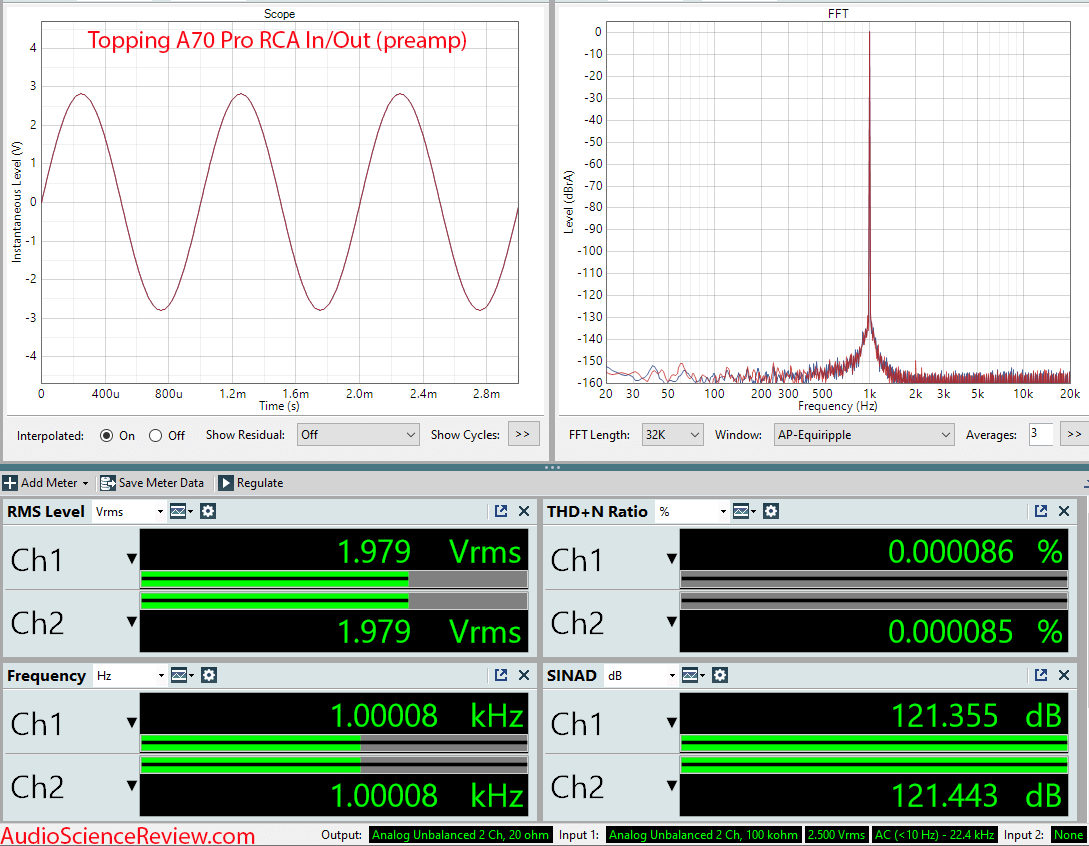Open settings gear in RMS Level meter
This screenshot has height=846, width=1089.
pyautogui.click(x=208, y=511)
